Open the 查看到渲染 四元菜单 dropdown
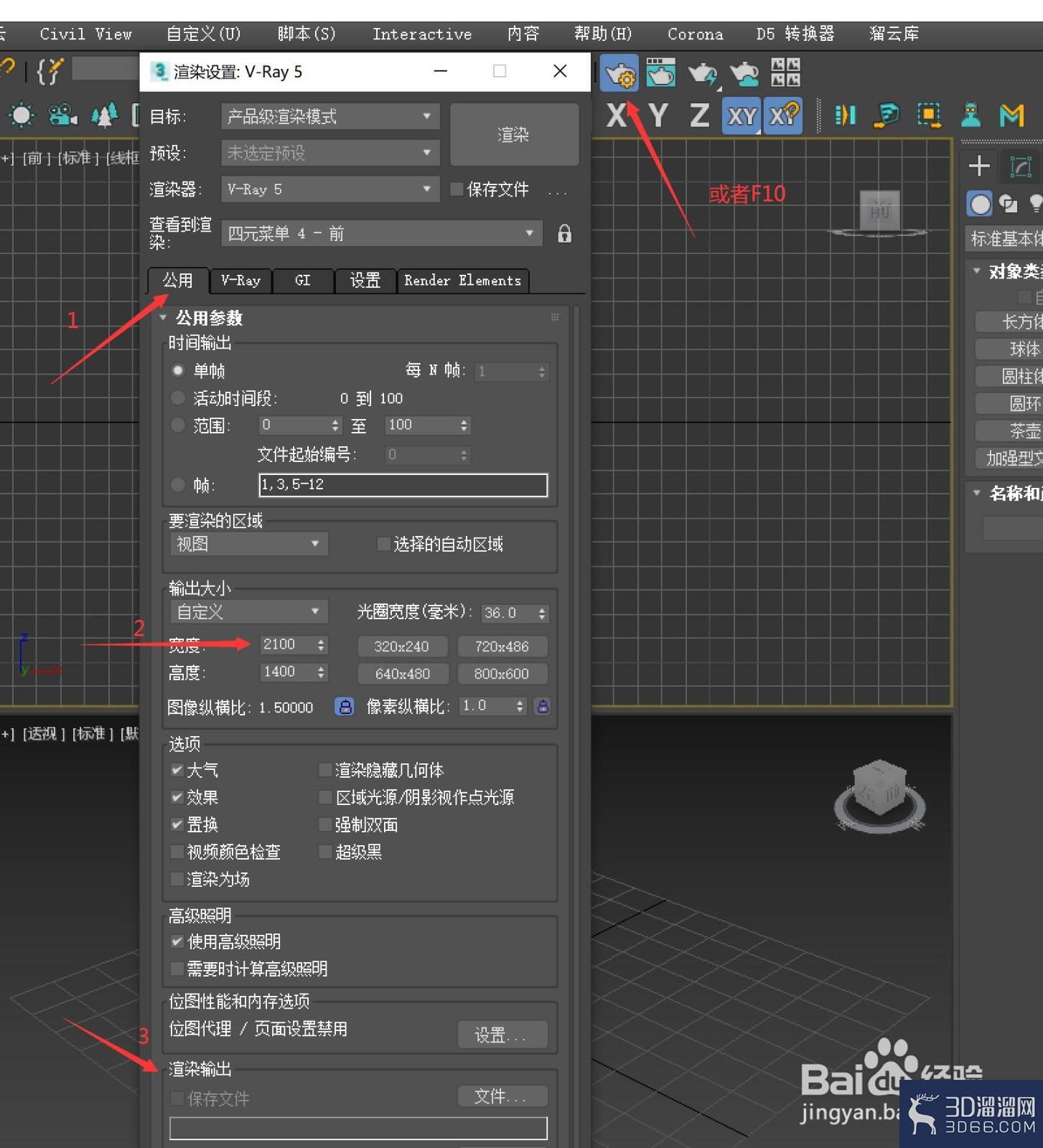The height and width of the screenshot is (1148, 1043). [381, 233]
